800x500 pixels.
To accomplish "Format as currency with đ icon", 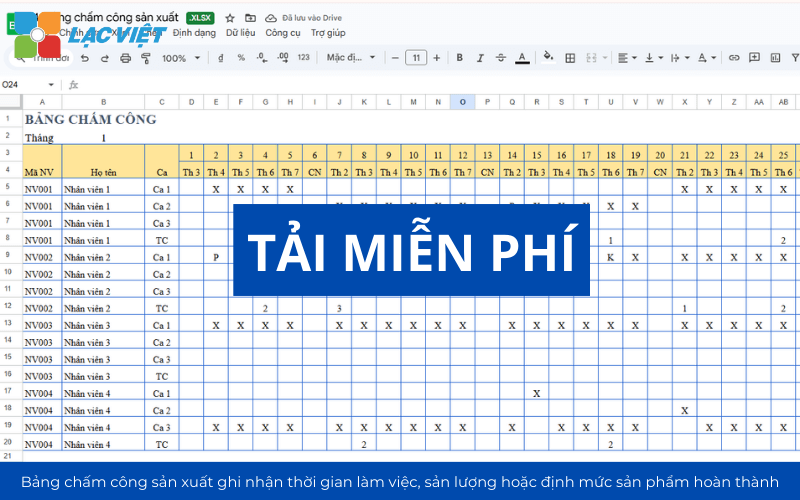I will point(220,58).
